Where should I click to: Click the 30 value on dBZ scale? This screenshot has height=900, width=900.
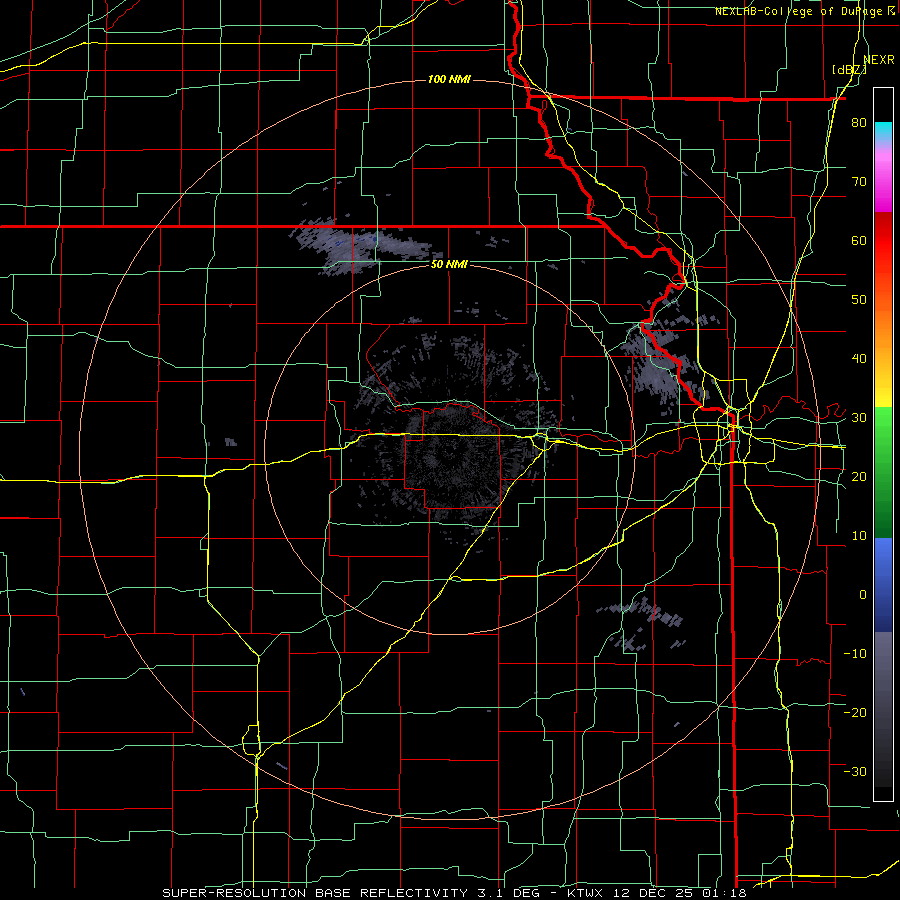pyautogui.click(x=859, y=418)
